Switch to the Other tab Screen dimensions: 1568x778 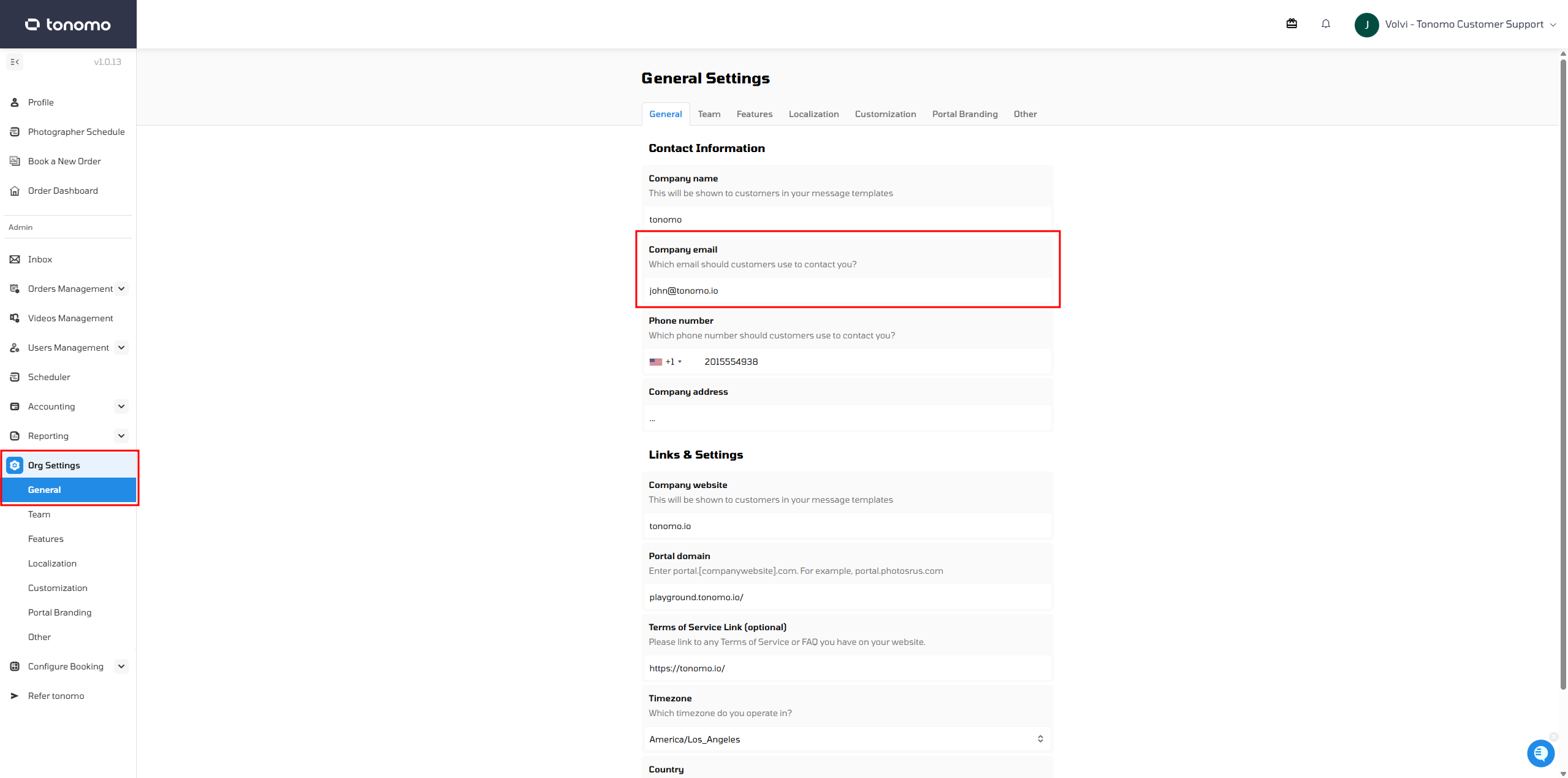pos(1025,114)
